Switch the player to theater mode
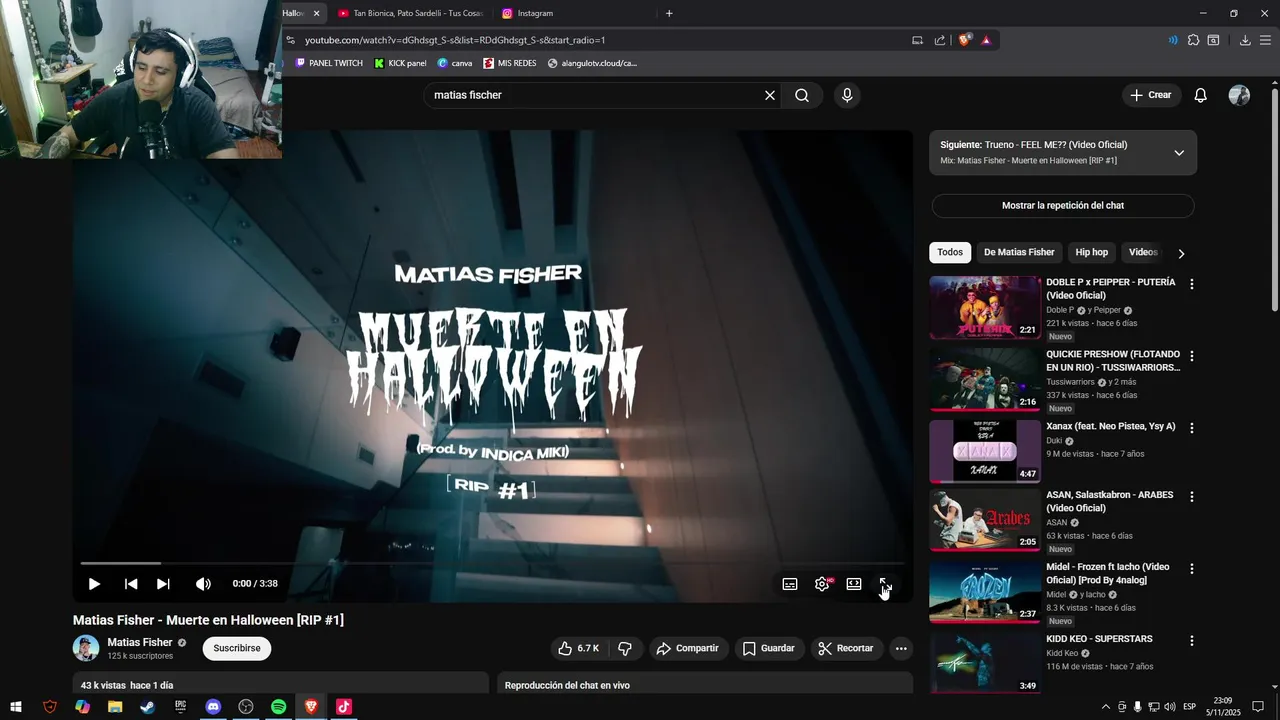The width and height of the screenshot is (1280, 720). coord(854,584)
